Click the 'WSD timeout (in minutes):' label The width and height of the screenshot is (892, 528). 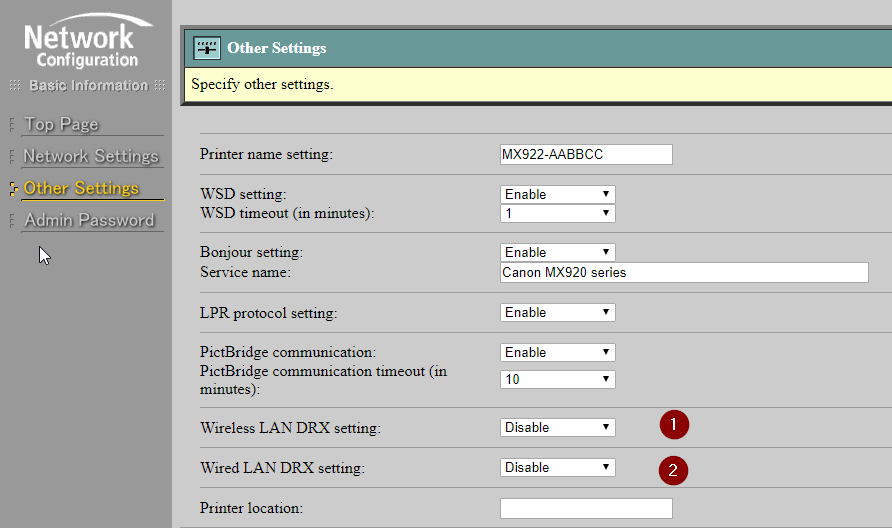coord(287,213)
